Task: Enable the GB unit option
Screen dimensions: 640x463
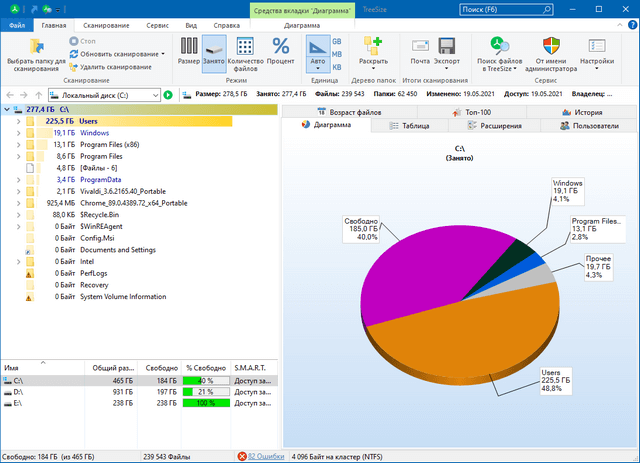Action: click(336, 41)
